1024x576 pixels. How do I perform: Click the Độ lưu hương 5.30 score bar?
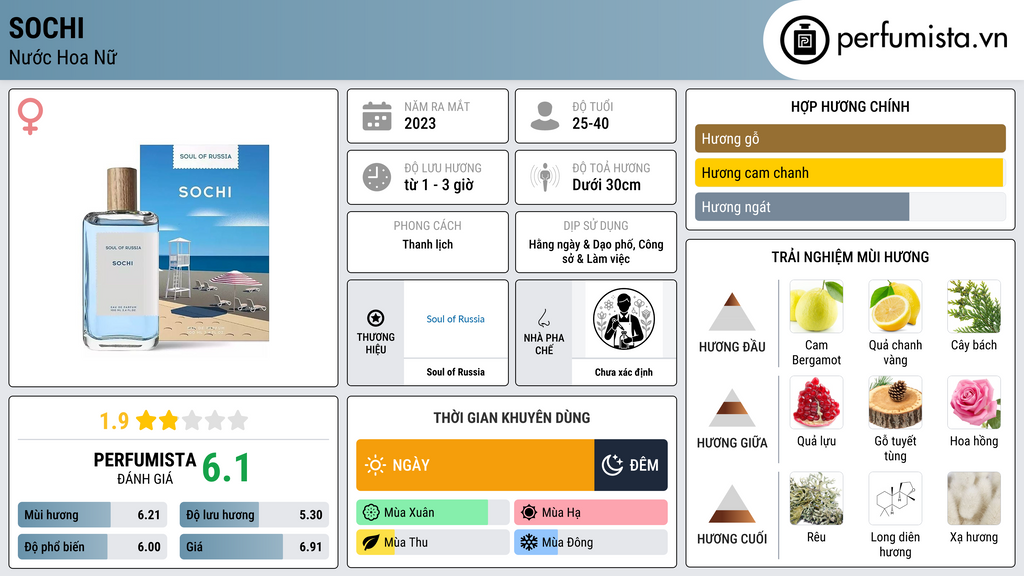[254, 515]
